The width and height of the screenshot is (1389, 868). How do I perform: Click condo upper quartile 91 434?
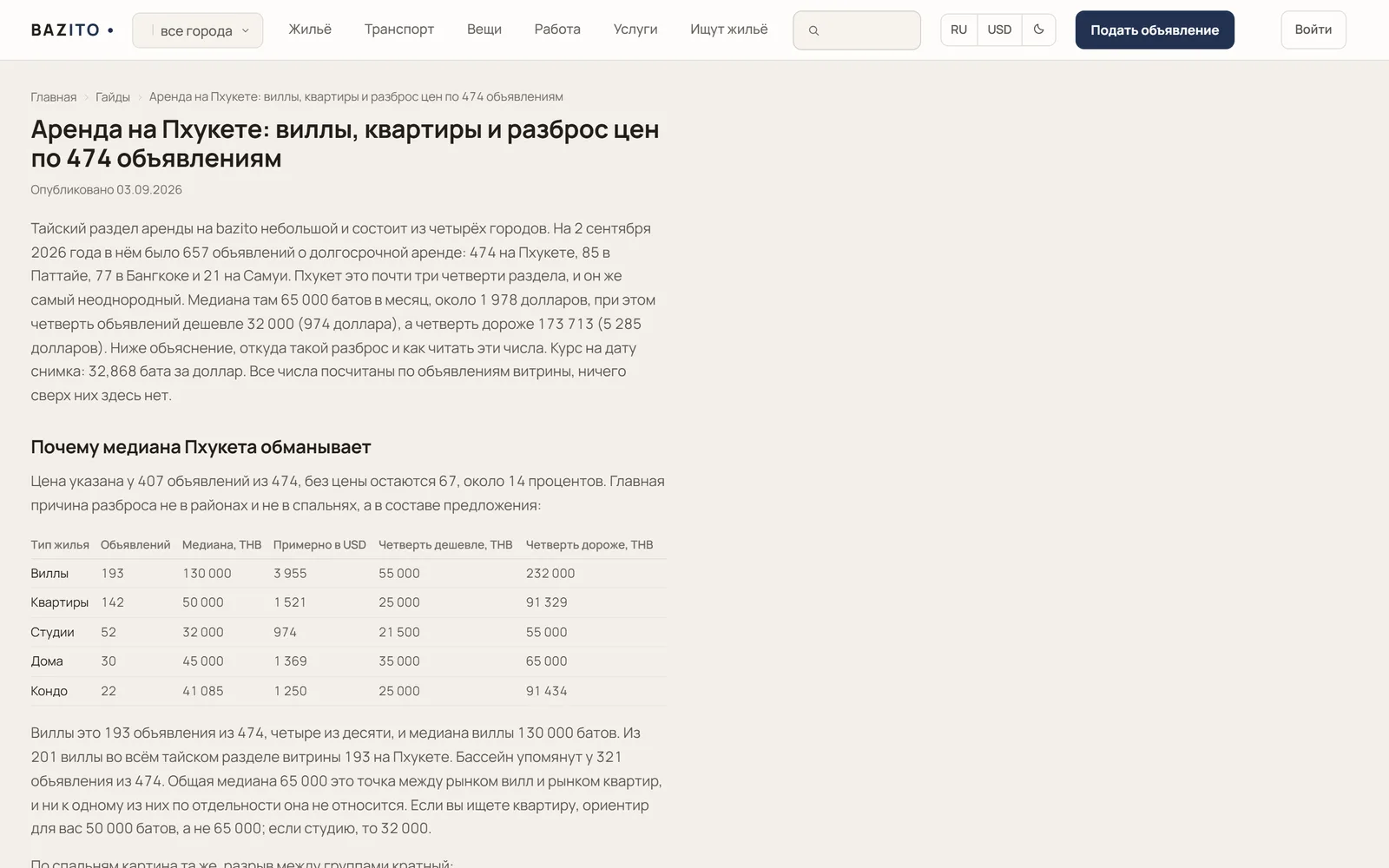point(547,691)
